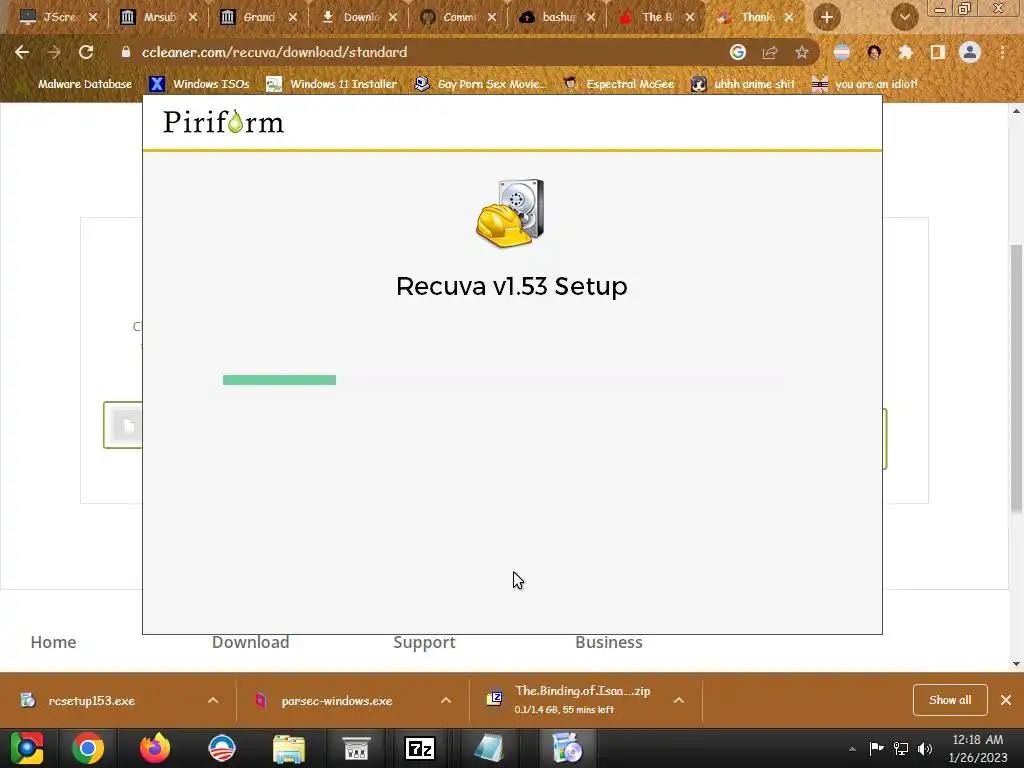
Task: Reload the ccleaner download page
Action: (86, 52)
